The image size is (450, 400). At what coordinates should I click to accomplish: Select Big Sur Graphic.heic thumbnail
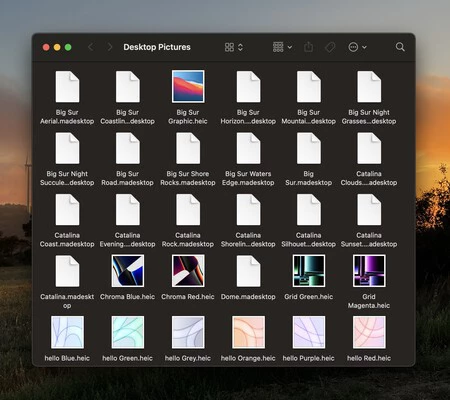click(188, 86)
